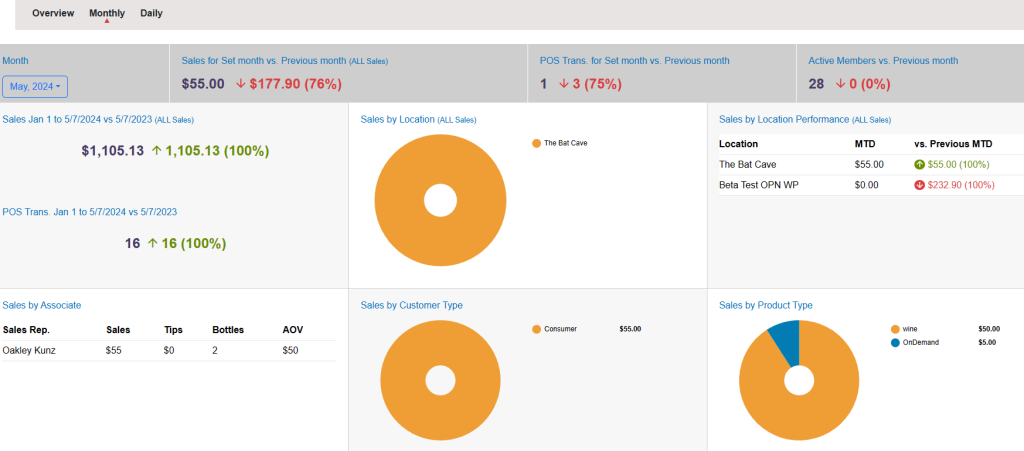
Task: Select the Monthly tab
Action: [106, 14]
